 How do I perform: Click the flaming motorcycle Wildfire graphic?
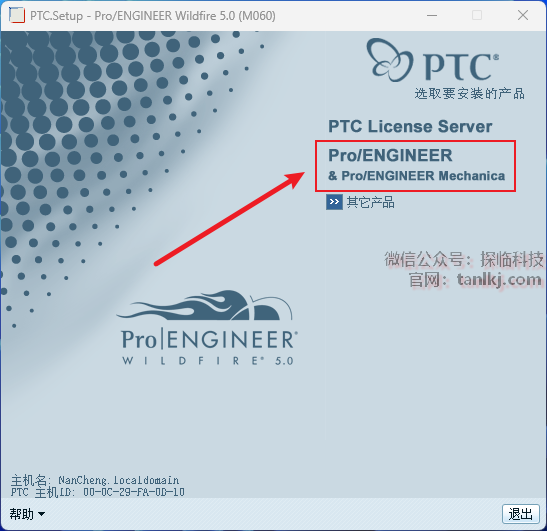(204, 305)
